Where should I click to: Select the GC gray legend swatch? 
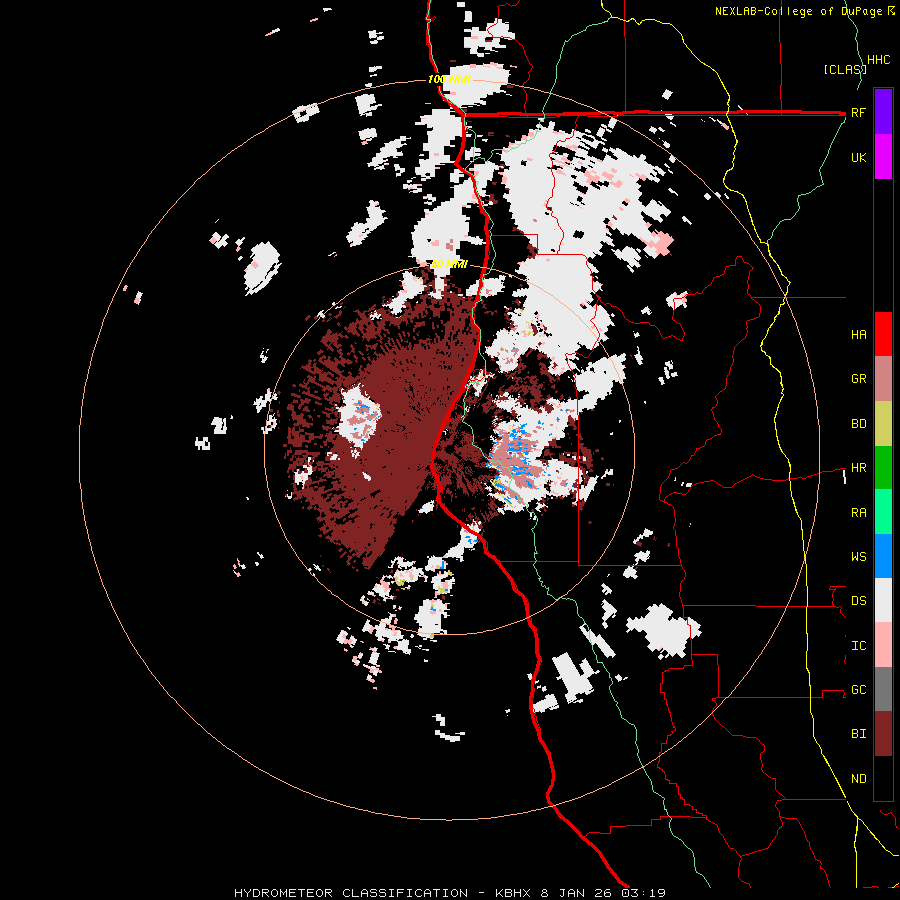(x=883, y=689)
